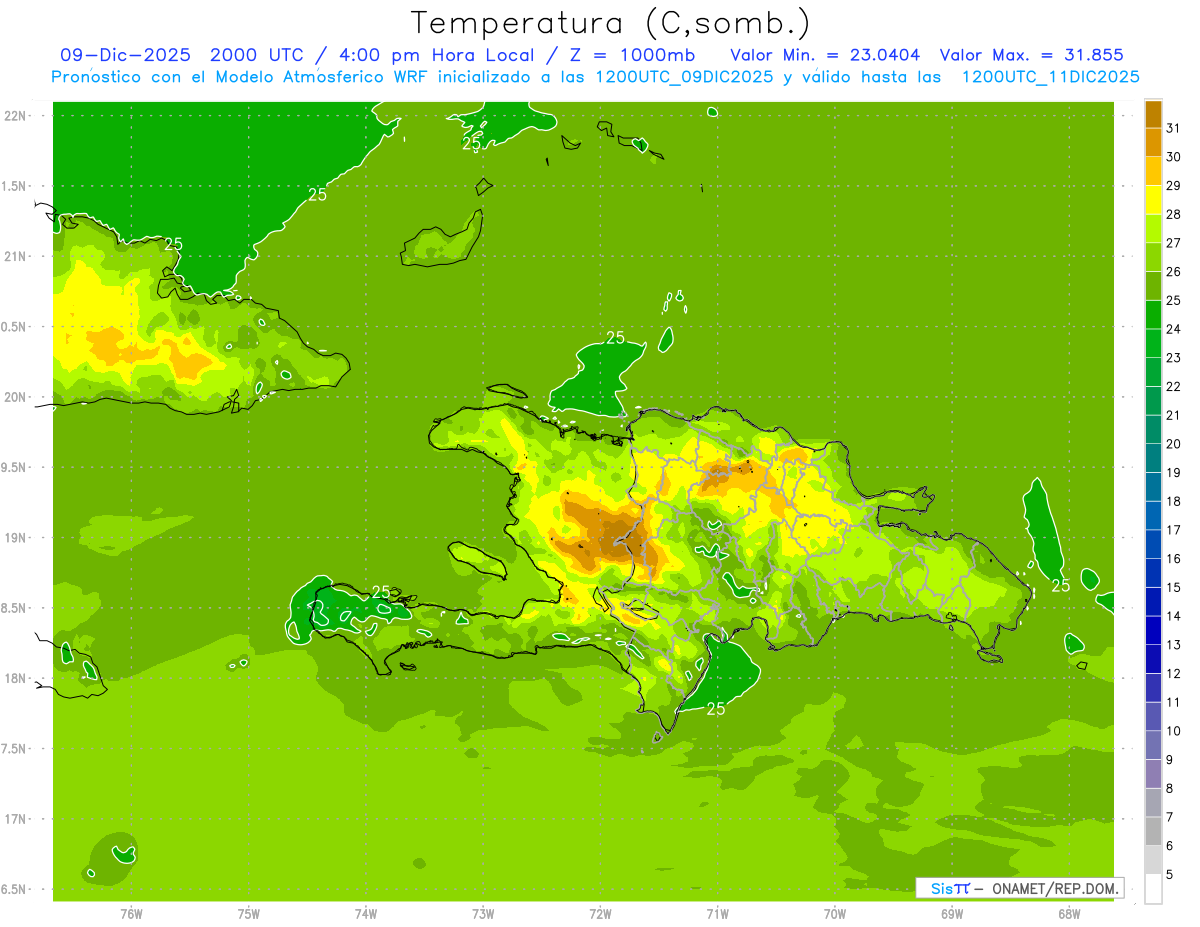This screenshot has height=927, width=1200.
Task: Click the blue "SisPi" logo text
Action: pos(950,888)
